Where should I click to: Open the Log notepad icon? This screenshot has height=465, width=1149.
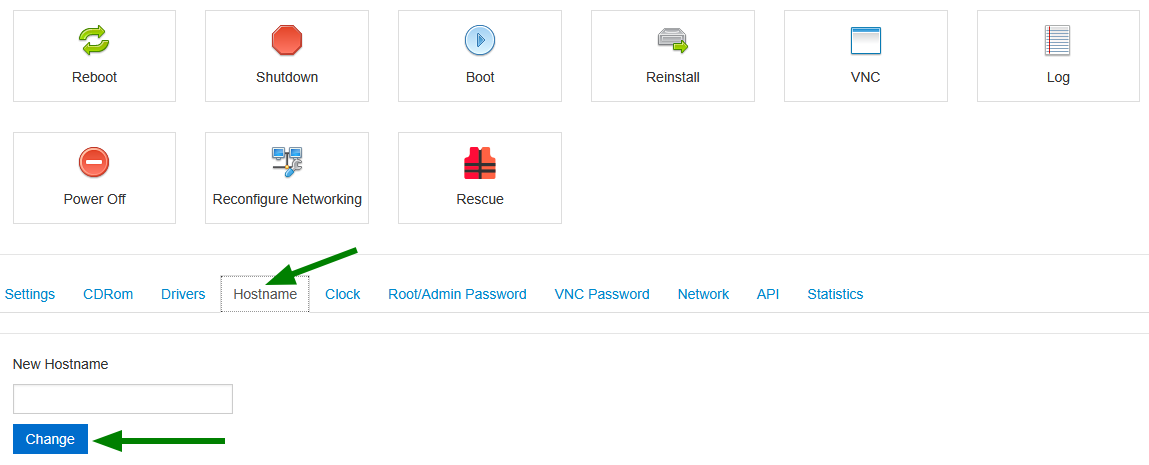[x=1057, y=40]
